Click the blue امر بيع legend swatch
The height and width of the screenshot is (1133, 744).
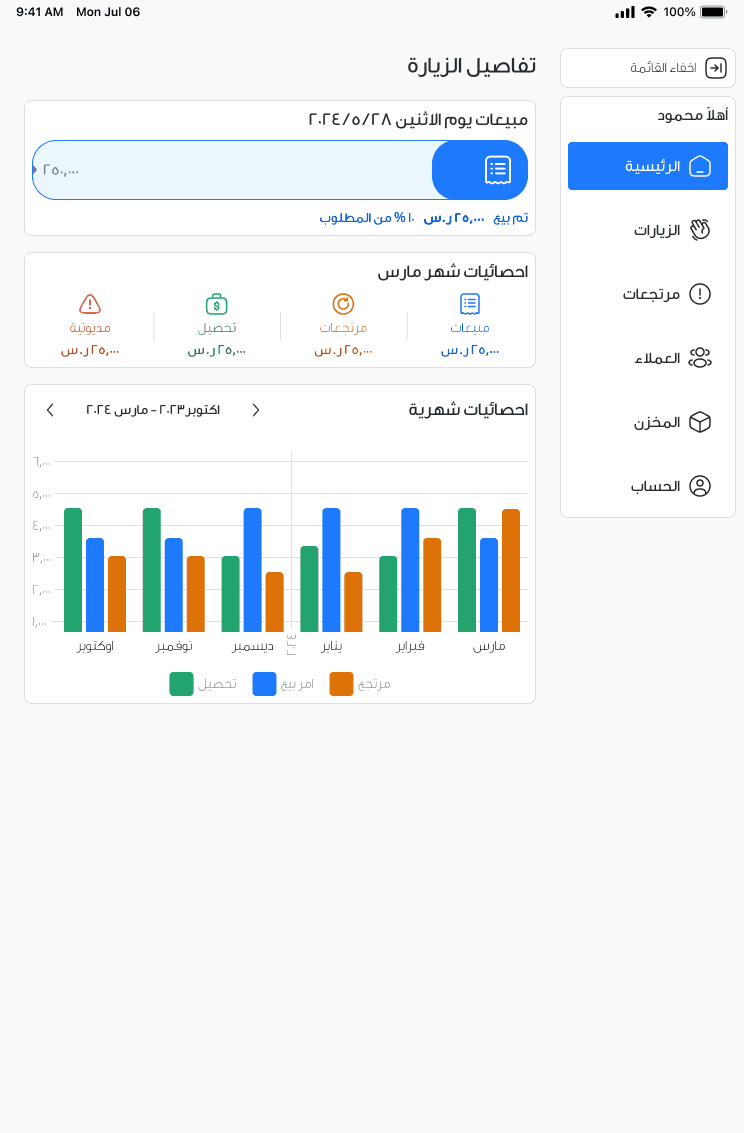(x=264, y=684)
